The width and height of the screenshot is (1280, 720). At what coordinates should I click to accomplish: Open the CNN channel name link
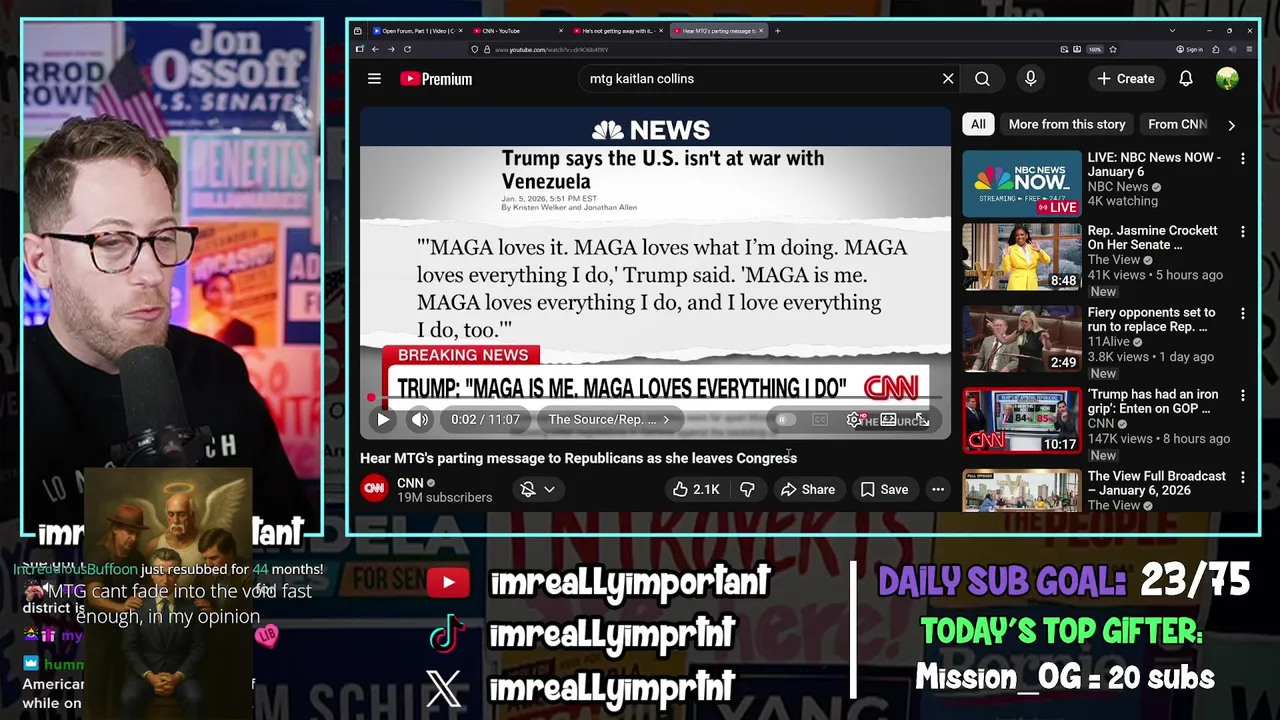coord(410,483)
